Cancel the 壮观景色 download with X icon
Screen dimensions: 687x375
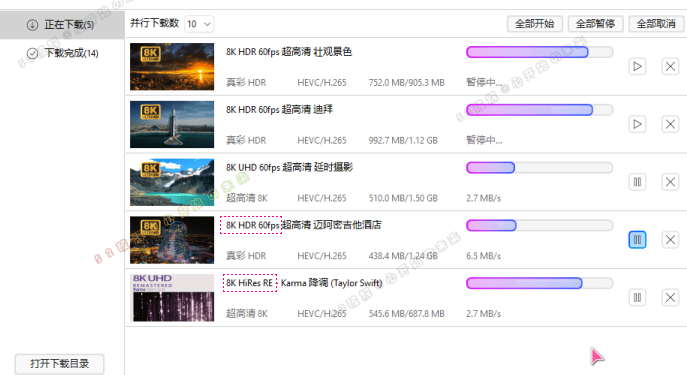pyautogui.click(x=670, y=67)
